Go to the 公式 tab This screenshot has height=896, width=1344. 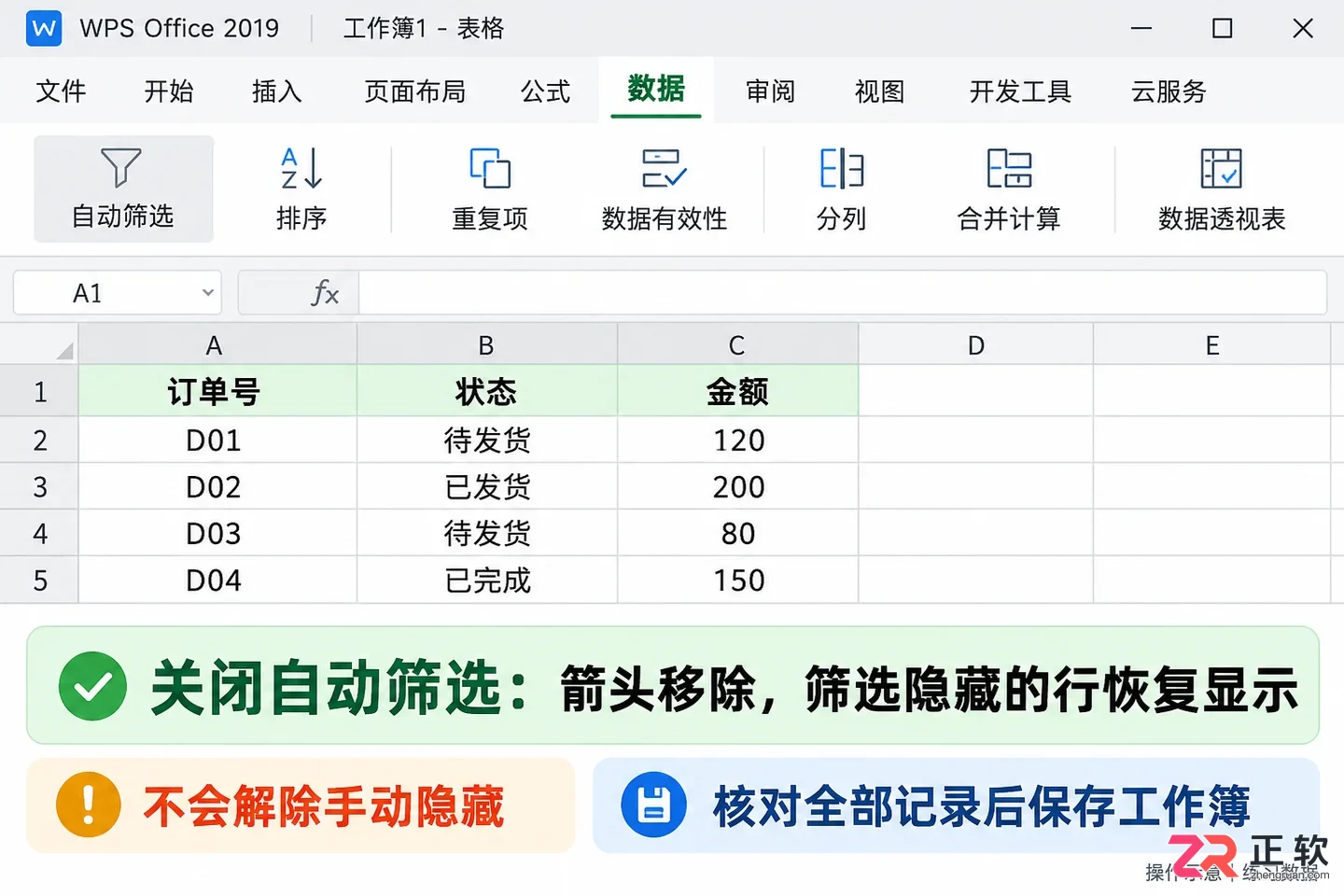[x=545, y=91]
